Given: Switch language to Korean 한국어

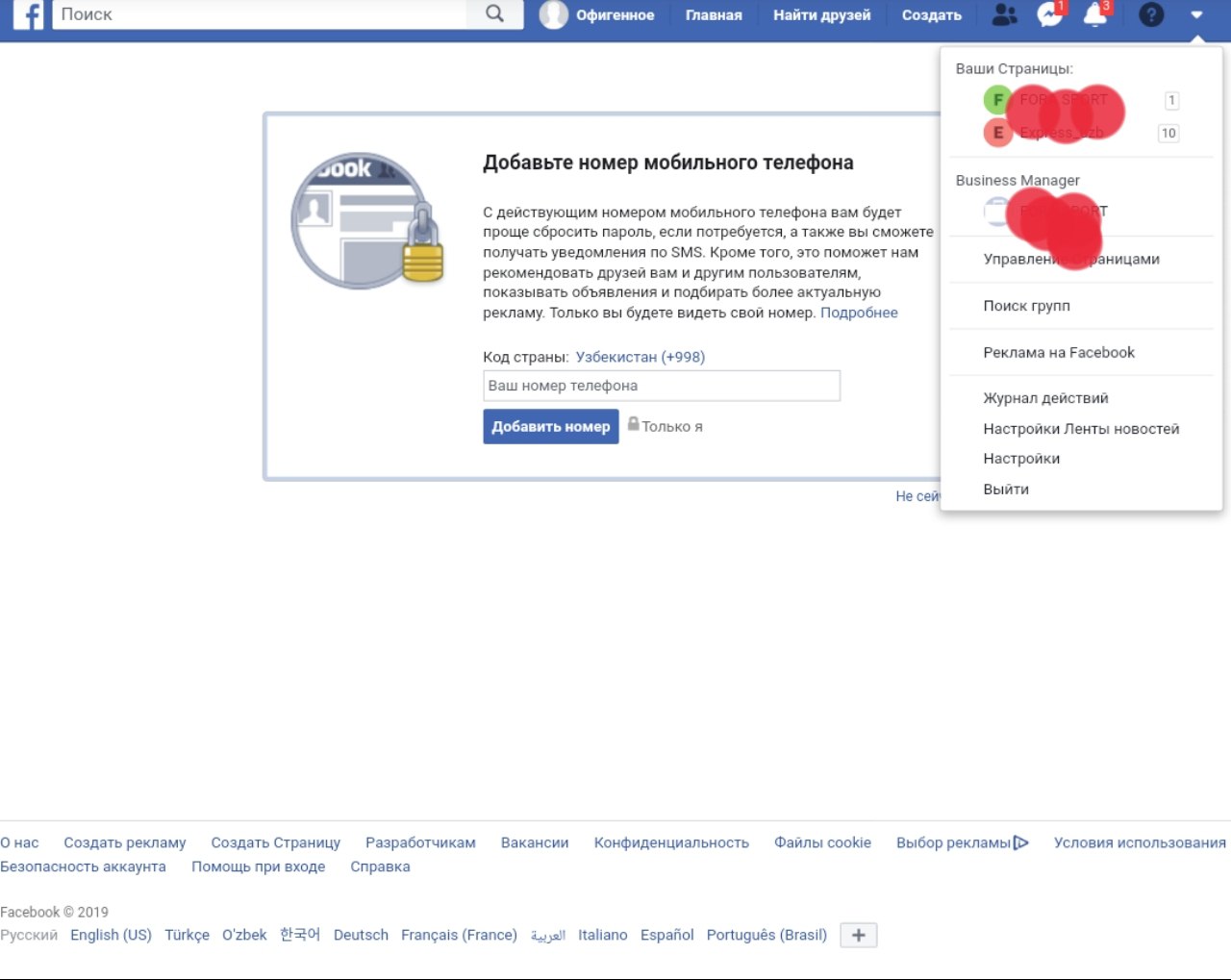Looking at the screenshot, I should point(300,935).
